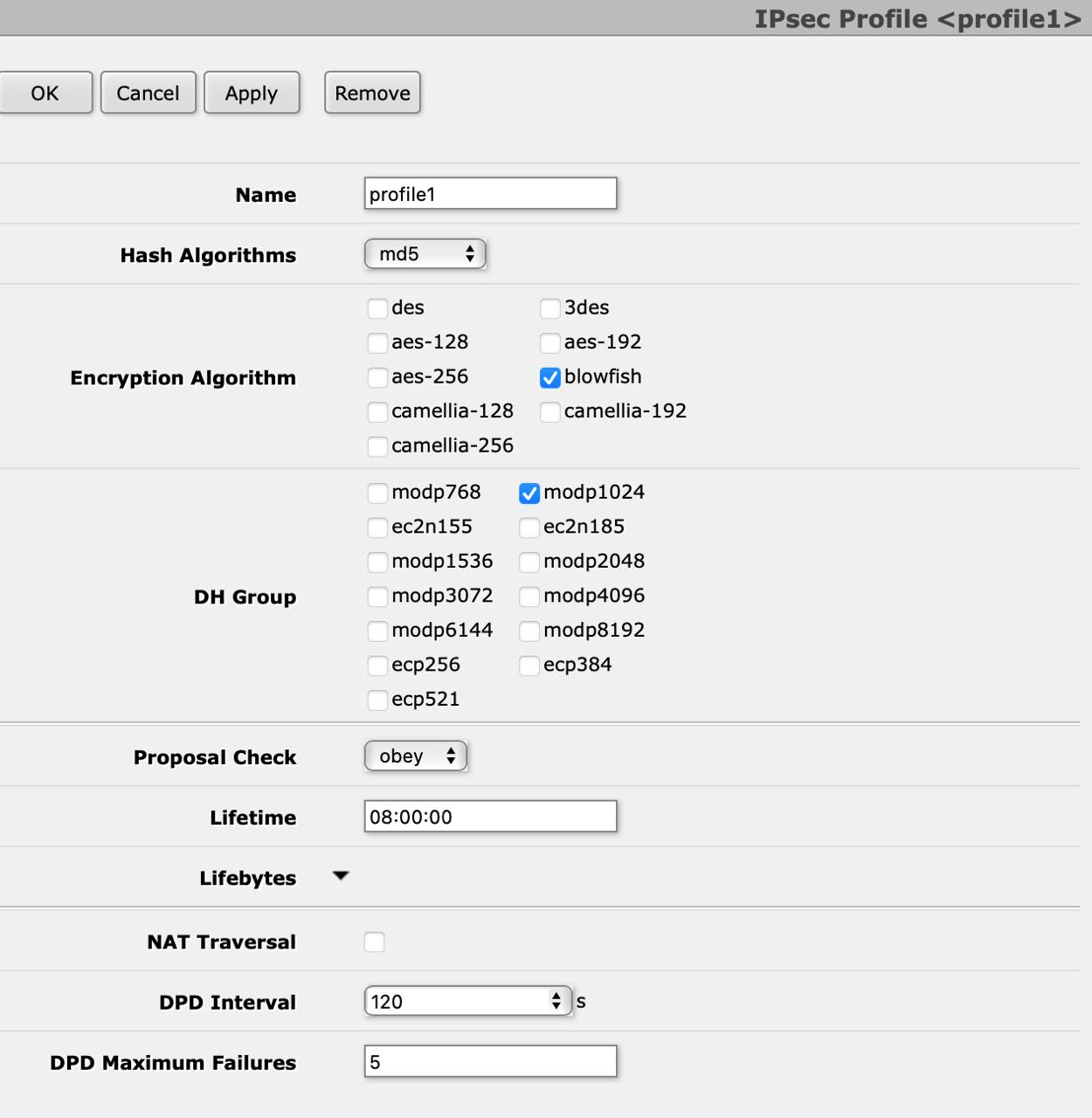Check the aes-192 encryption option

549,342
